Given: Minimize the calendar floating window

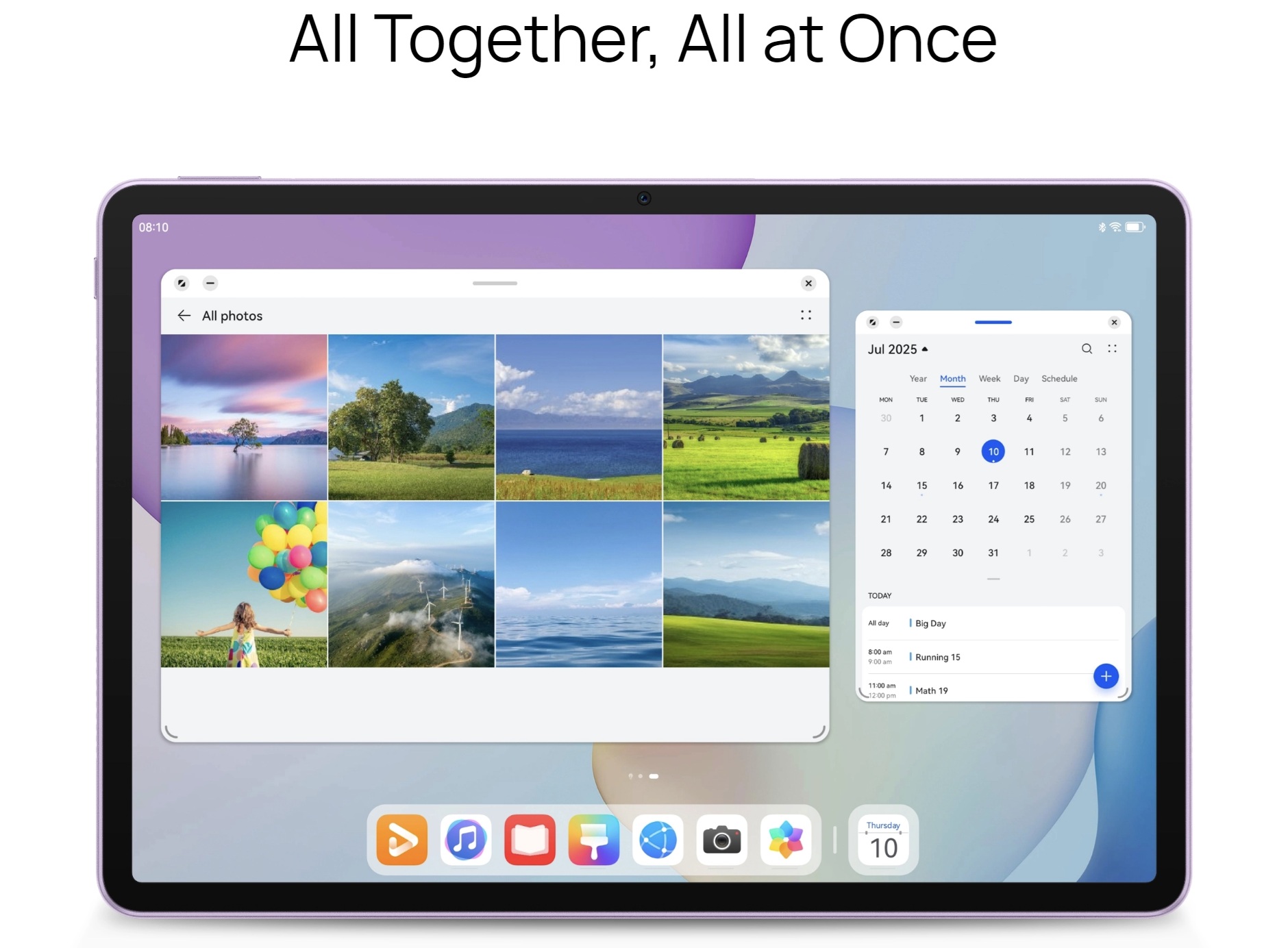Looking at the screenshot, I should coord(896,322).
